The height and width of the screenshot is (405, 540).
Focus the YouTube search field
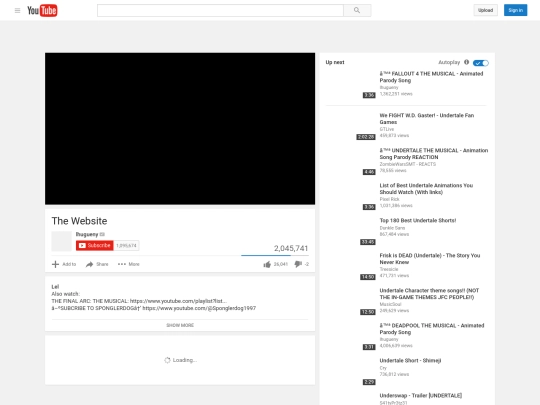(x=220, y=10)
